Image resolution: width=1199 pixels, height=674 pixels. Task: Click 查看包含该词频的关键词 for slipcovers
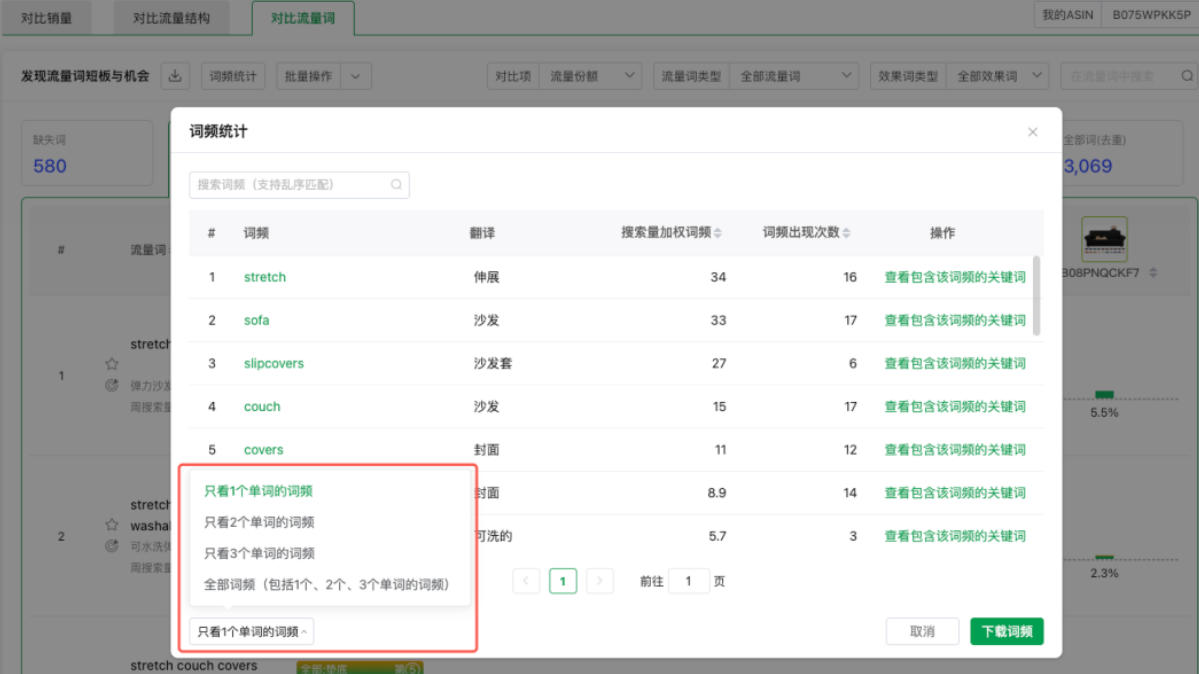click(x=954, y=363)
